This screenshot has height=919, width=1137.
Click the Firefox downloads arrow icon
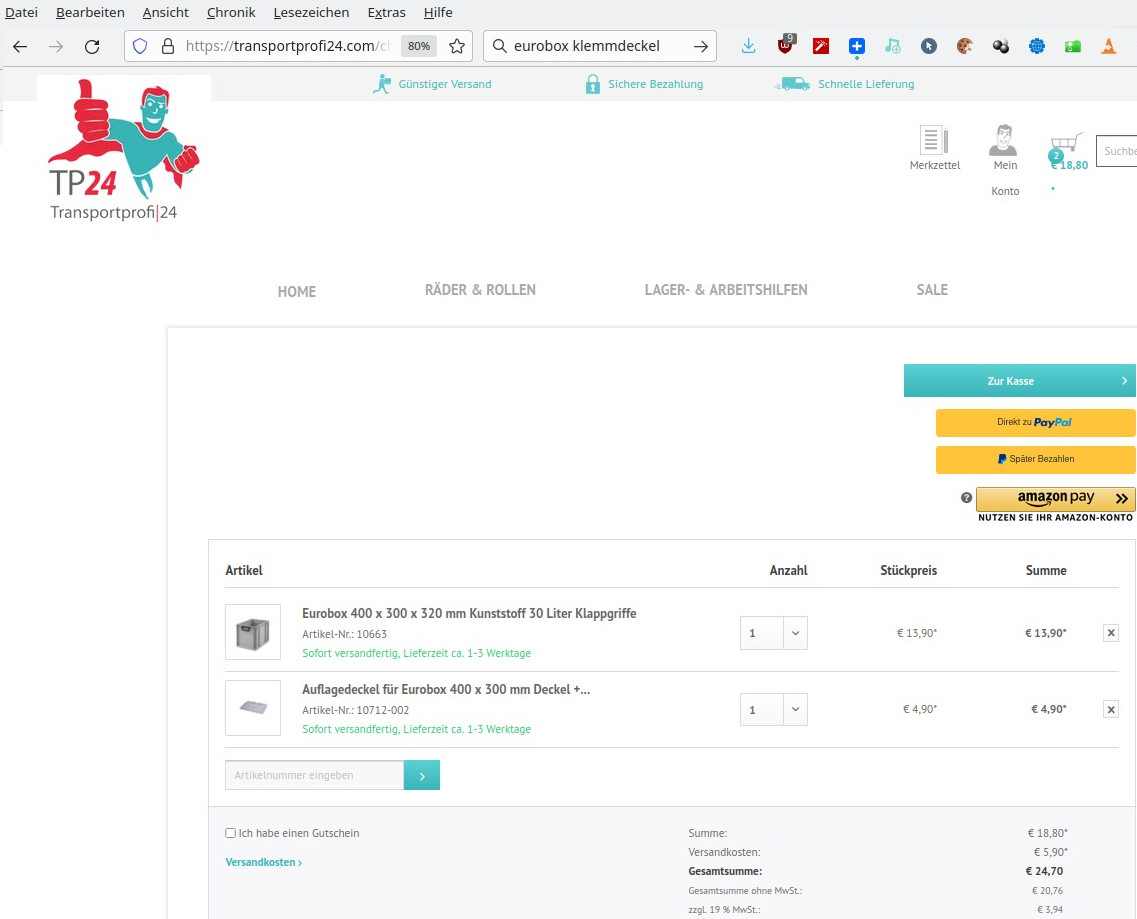click(748, 46)
